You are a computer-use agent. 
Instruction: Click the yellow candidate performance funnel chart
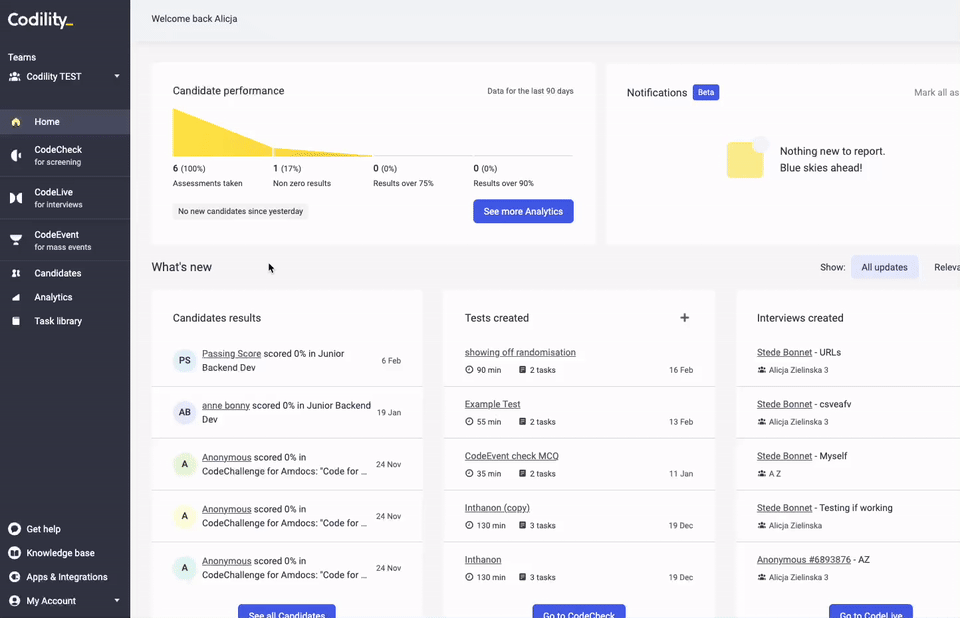click(272, 133)
